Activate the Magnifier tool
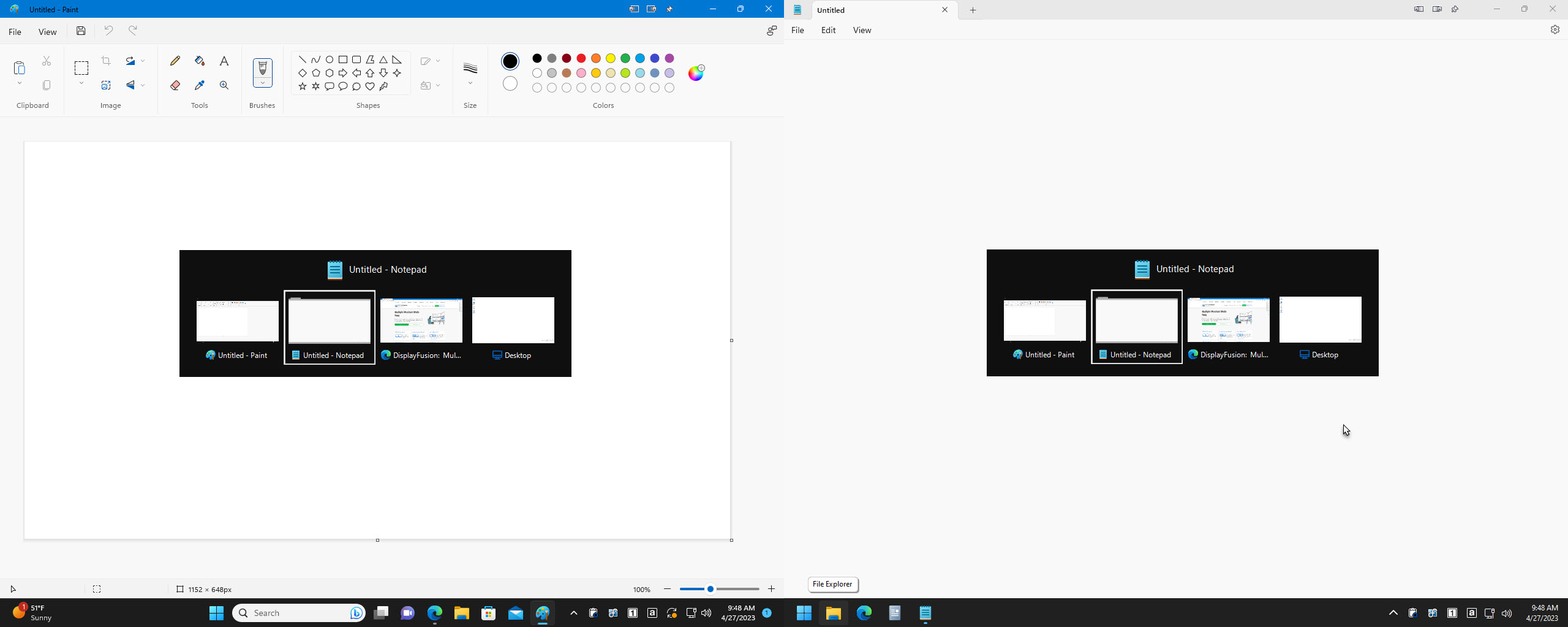The width and height of the screenshot is (1568, 627). pos(224,85)
